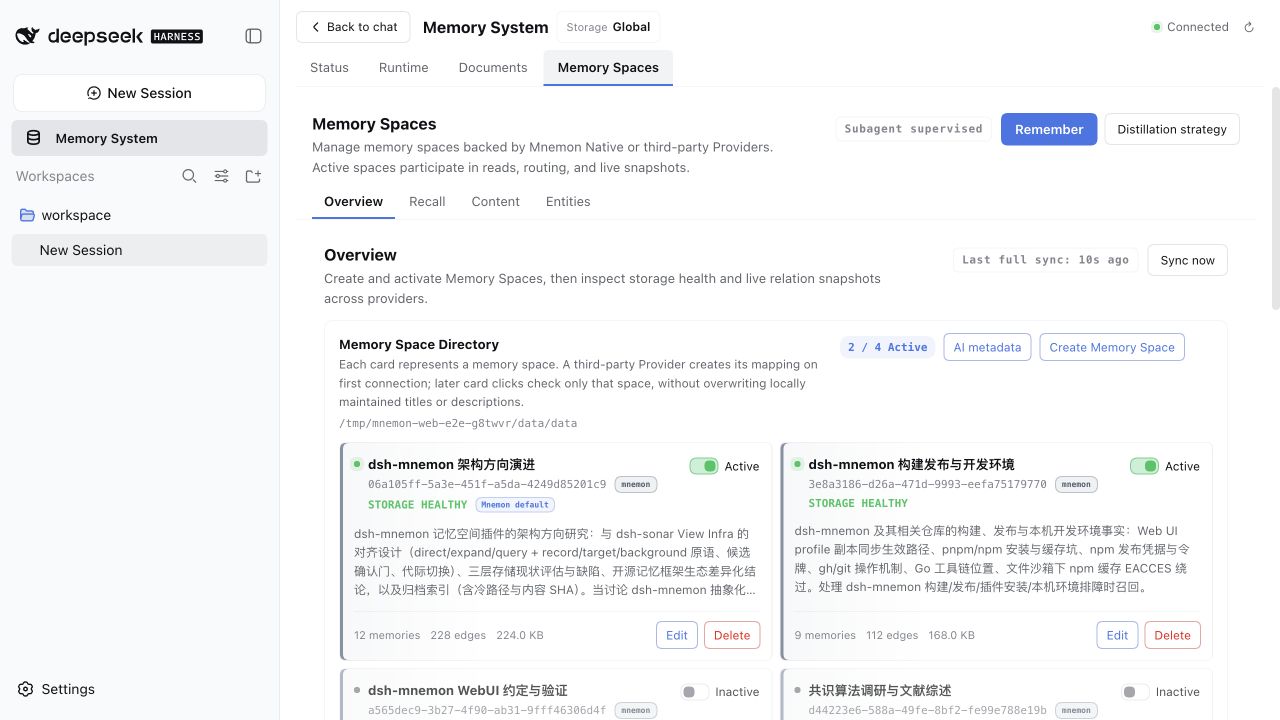Click the 9 memories count
Image resolution: width=1280 pixels, height=720 pixels.
click(x=825, y=635)
